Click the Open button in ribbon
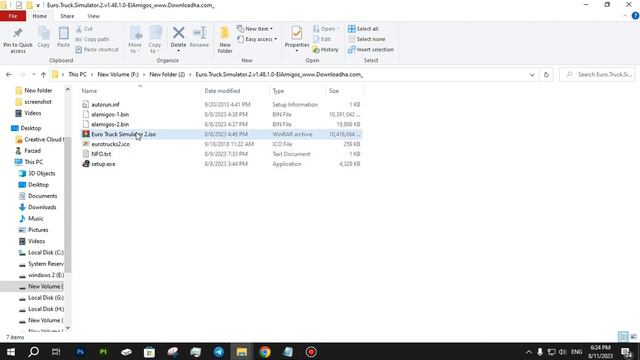Image resolution: width=640 pixels, height=360 pixels. (x=326, y=29)
